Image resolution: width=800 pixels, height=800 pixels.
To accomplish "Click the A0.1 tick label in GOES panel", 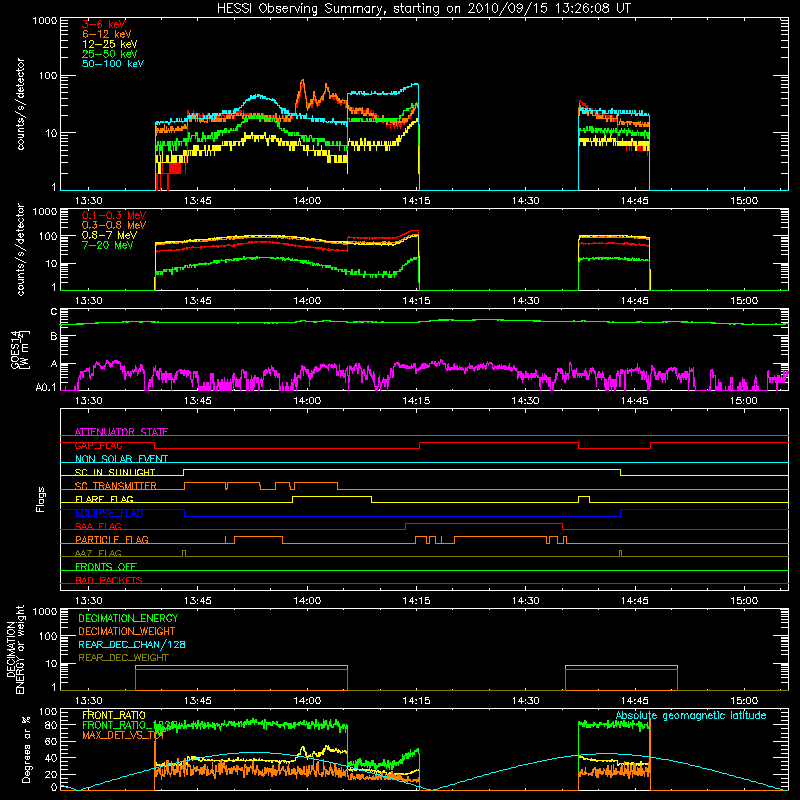I will click(46, 387).
